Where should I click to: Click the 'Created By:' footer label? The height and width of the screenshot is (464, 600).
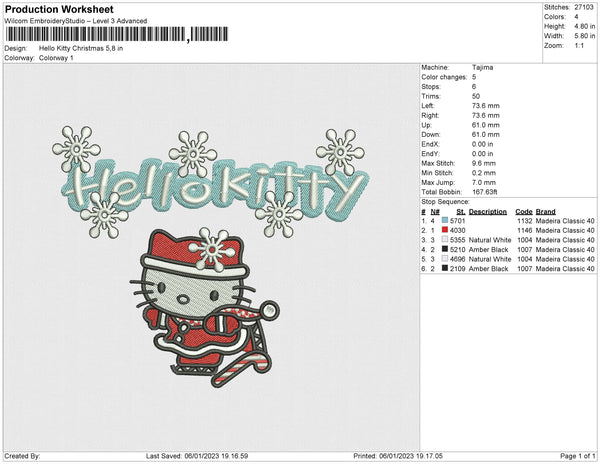(22, 456)
